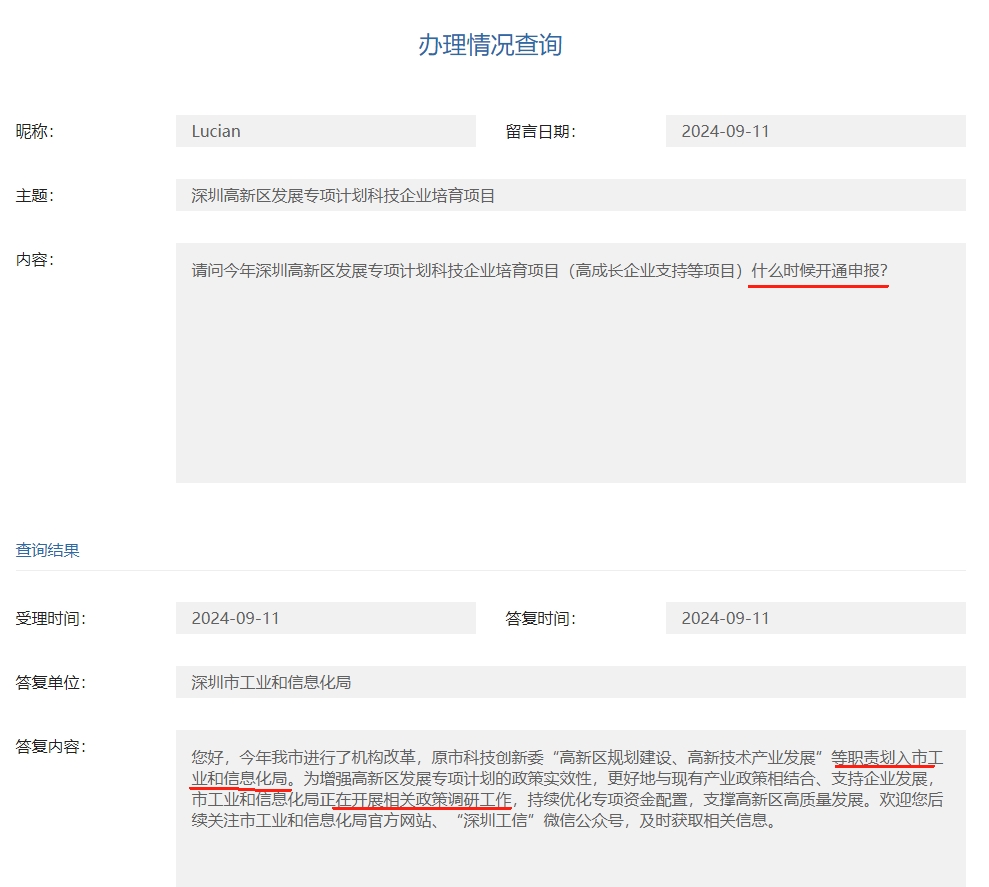Select the 受理时间 date field
989x887 pixels.
325,618
